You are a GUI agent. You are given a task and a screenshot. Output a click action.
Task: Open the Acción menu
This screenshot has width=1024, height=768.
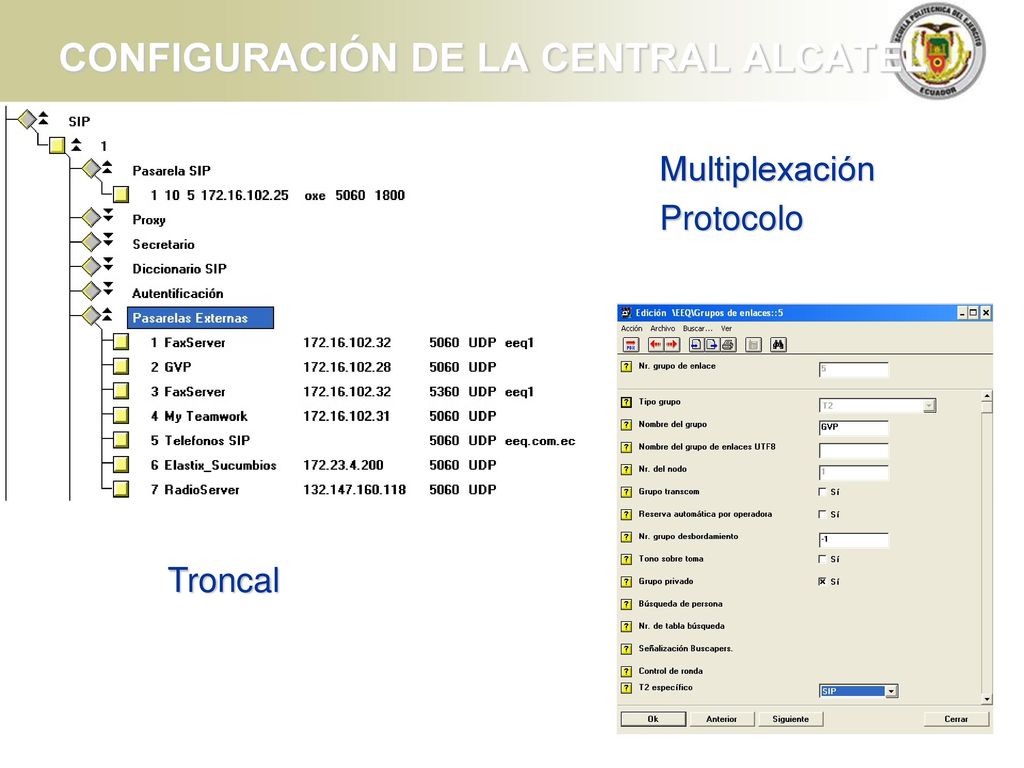click(x=632, y=328)
